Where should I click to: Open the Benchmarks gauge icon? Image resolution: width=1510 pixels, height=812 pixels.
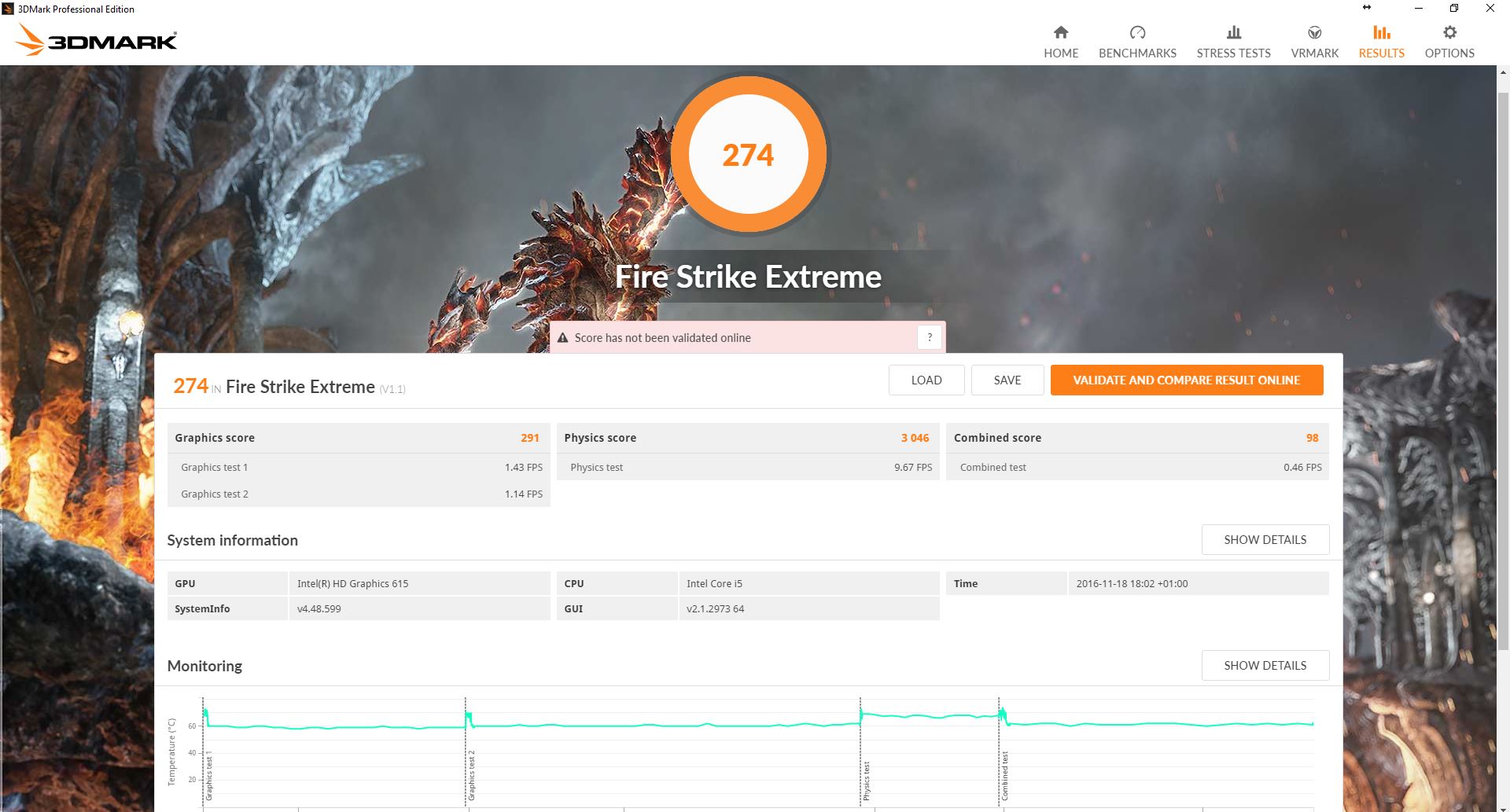click(x=1137, y=32)
